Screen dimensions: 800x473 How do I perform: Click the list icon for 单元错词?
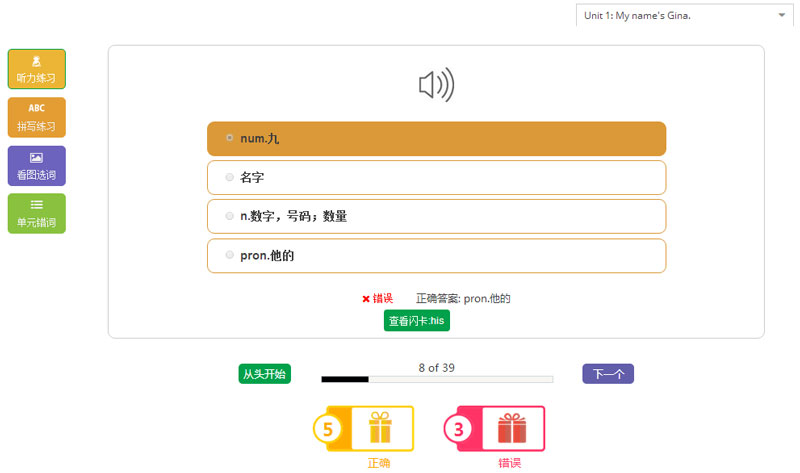tap(36, 205)
